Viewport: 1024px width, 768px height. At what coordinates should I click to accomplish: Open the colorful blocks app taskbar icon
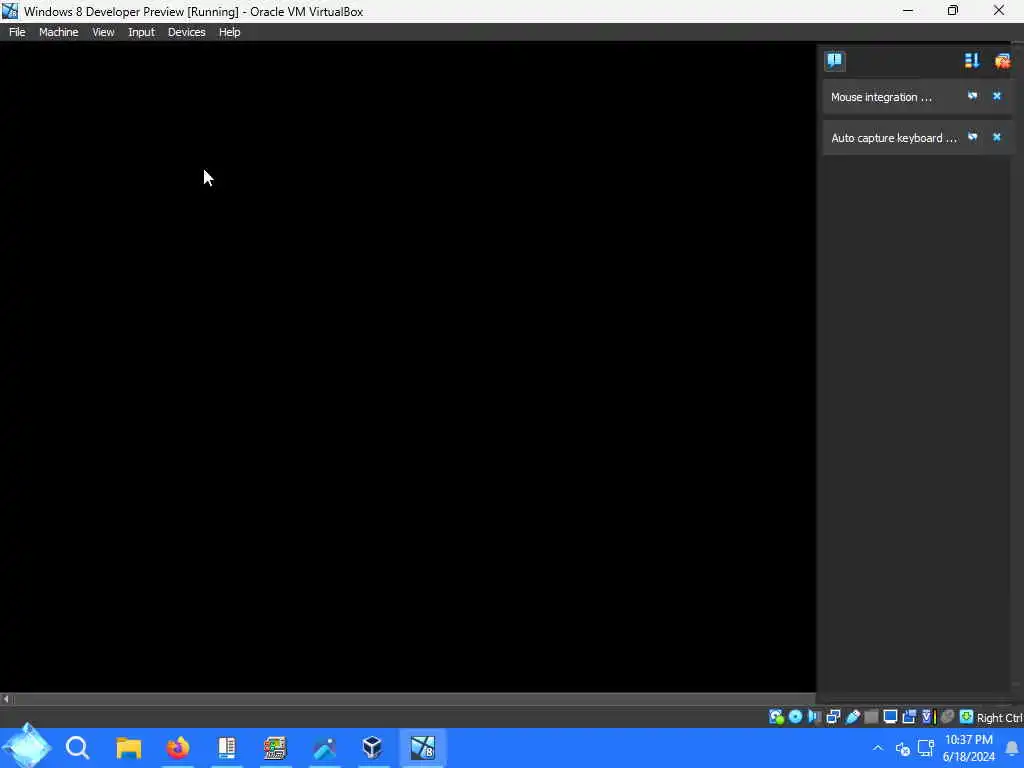[x=275, y=748]
